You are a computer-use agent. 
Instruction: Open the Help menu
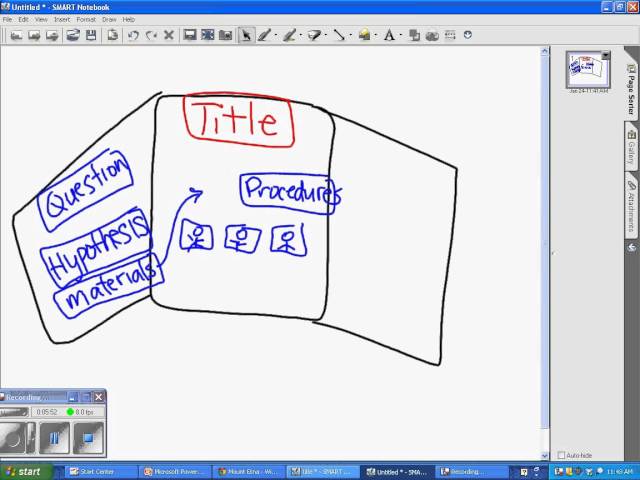click(x=129, y=19)
